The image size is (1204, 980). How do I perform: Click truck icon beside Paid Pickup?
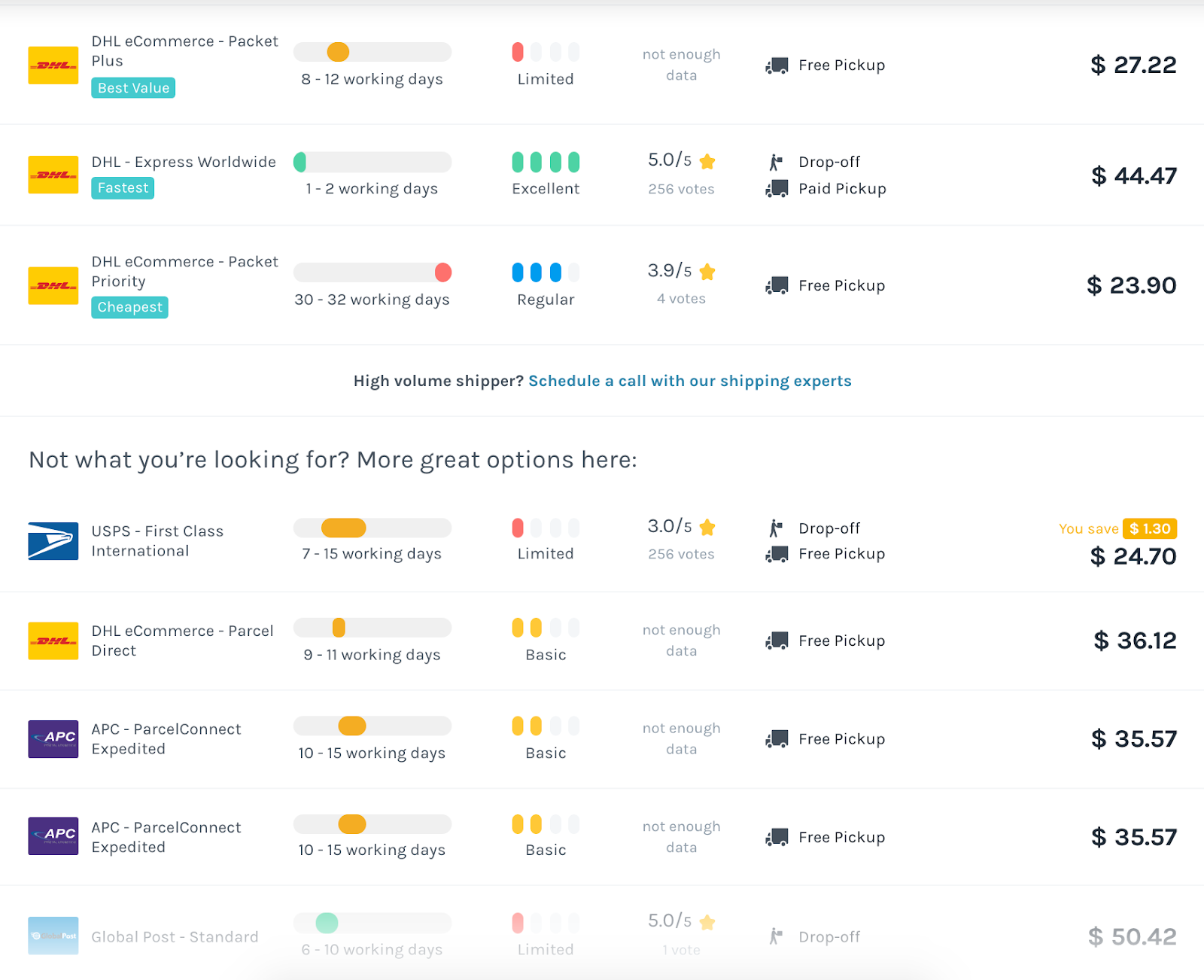coord(777,188)
